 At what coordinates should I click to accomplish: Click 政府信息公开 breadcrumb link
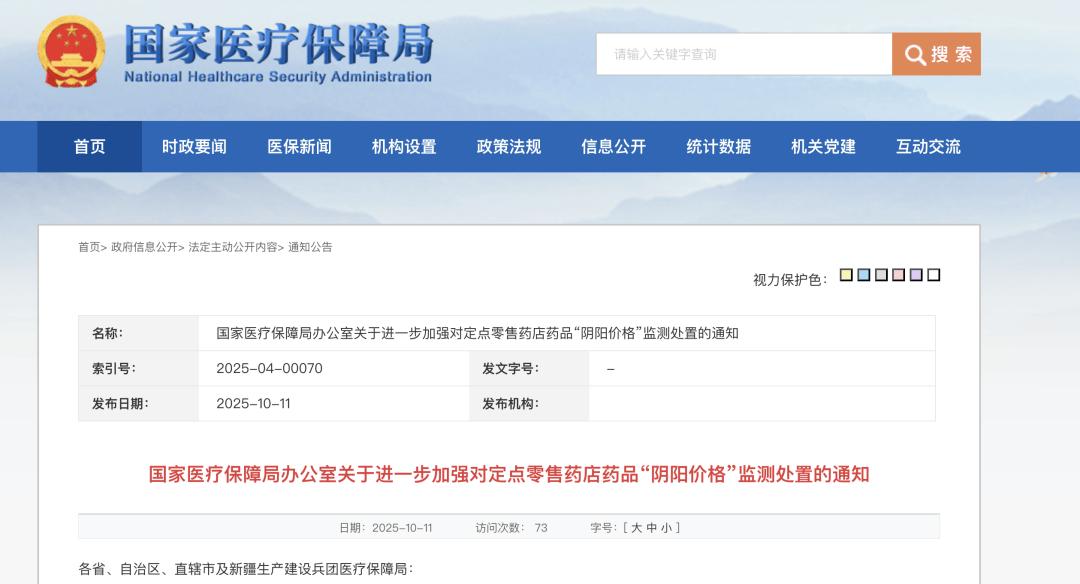pyautogui.click(x=144, y=247)
